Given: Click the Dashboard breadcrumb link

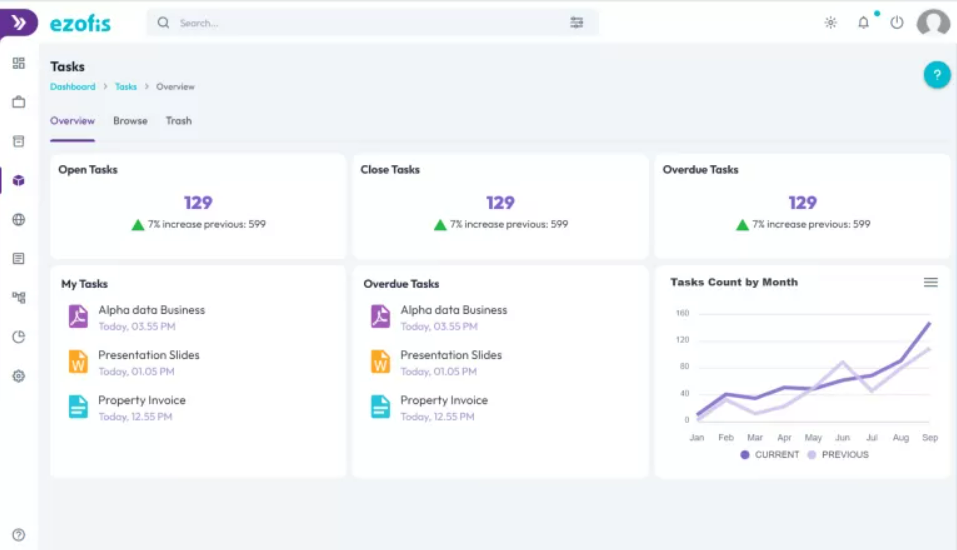Looking at the screenshot, I should tap(73, 87).
